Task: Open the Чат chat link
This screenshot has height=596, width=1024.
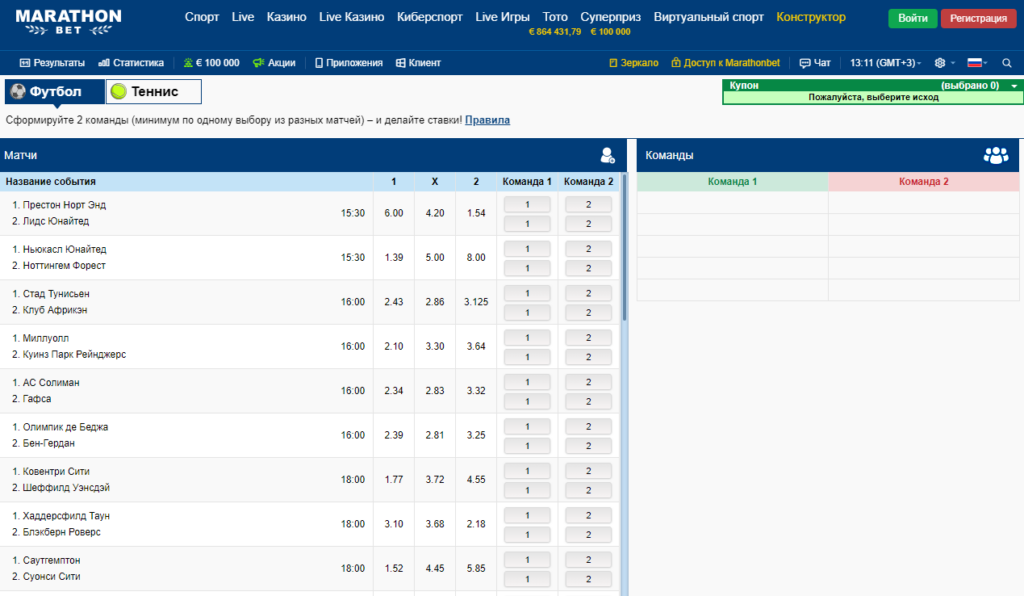Action: (815, 63)
